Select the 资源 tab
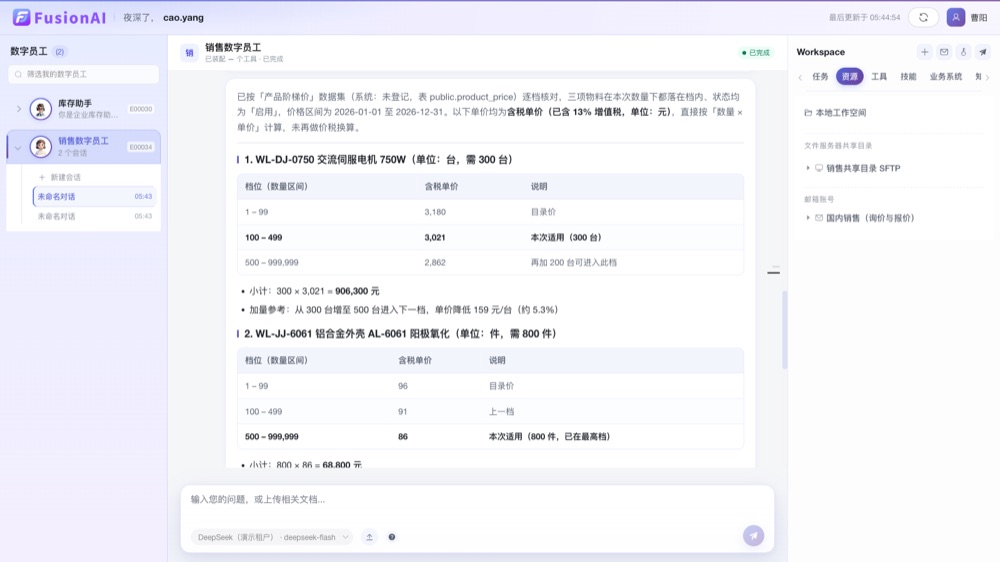This screenshot has width=1000, height=562. coord(849,77)
